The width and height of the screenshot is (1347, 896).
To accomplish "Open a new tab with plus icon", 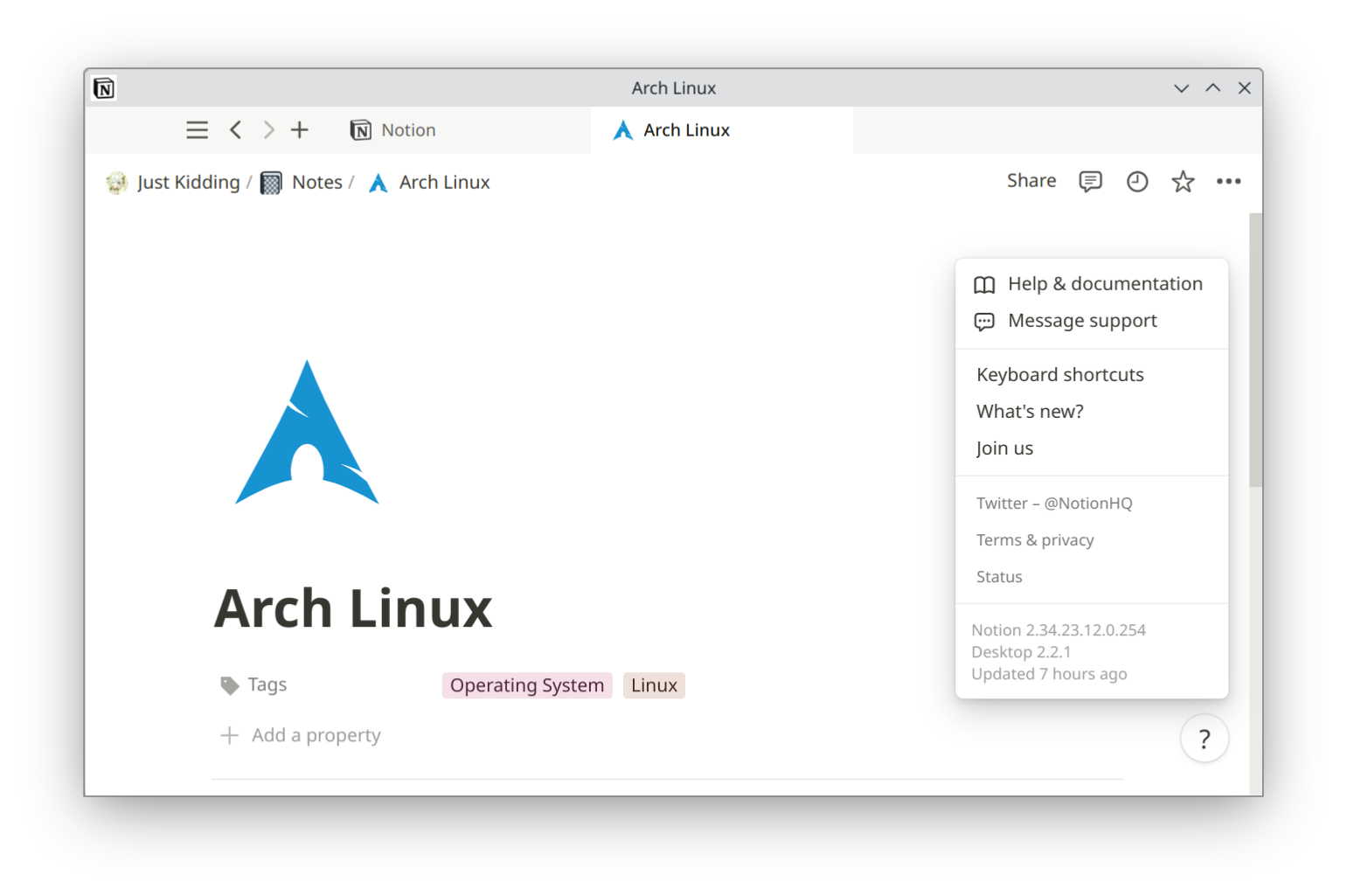I will pyautogui.click(x=300, y=130).
